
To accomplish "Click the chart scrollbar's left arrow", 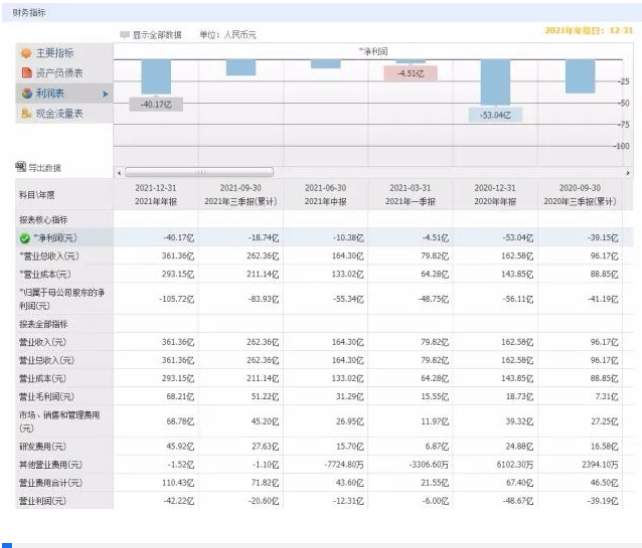I will pos(119,172).
